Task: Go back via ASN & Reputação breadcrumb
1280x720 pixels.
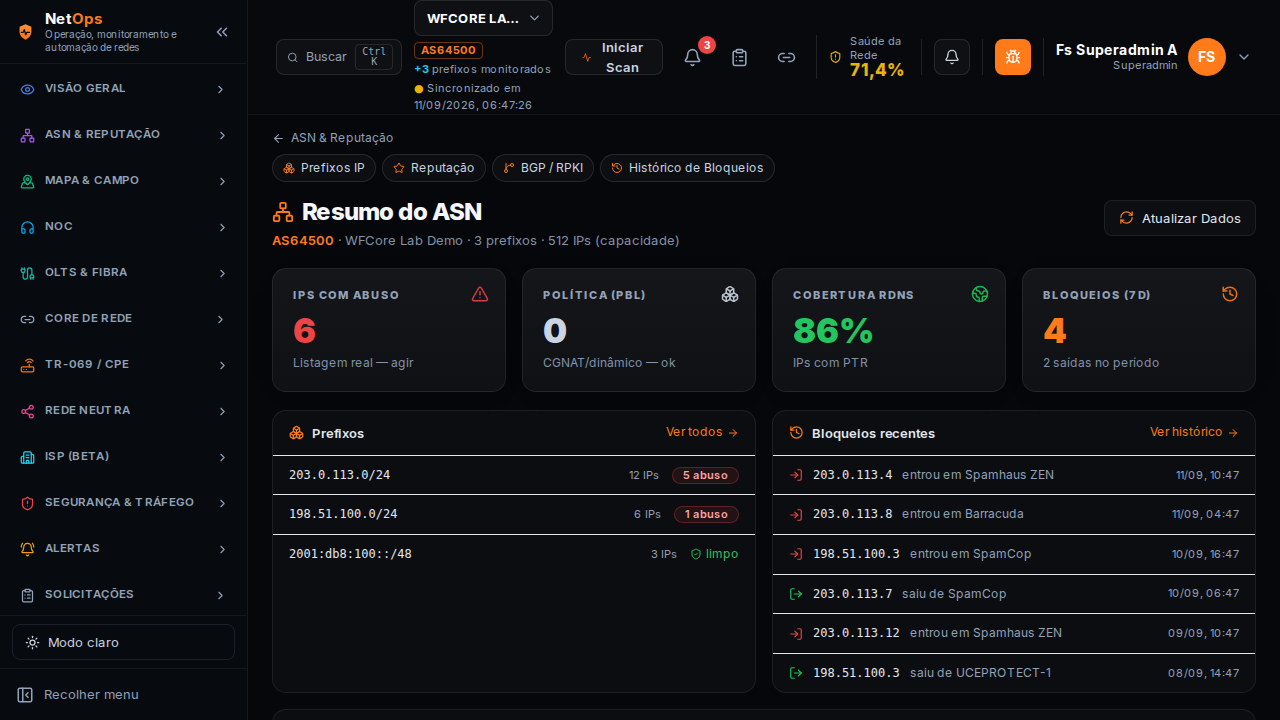Action: pyautogui.click(x=333, y=138)
